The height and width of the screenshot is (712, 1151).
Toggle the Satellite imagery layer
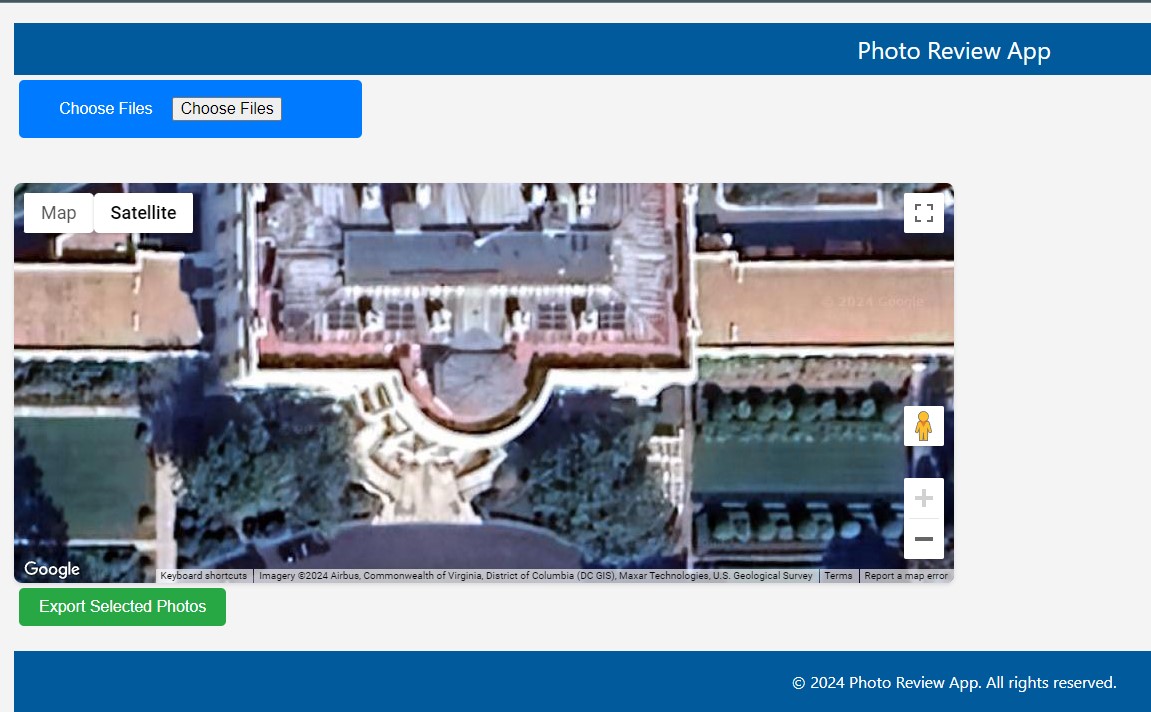[142, 212]
